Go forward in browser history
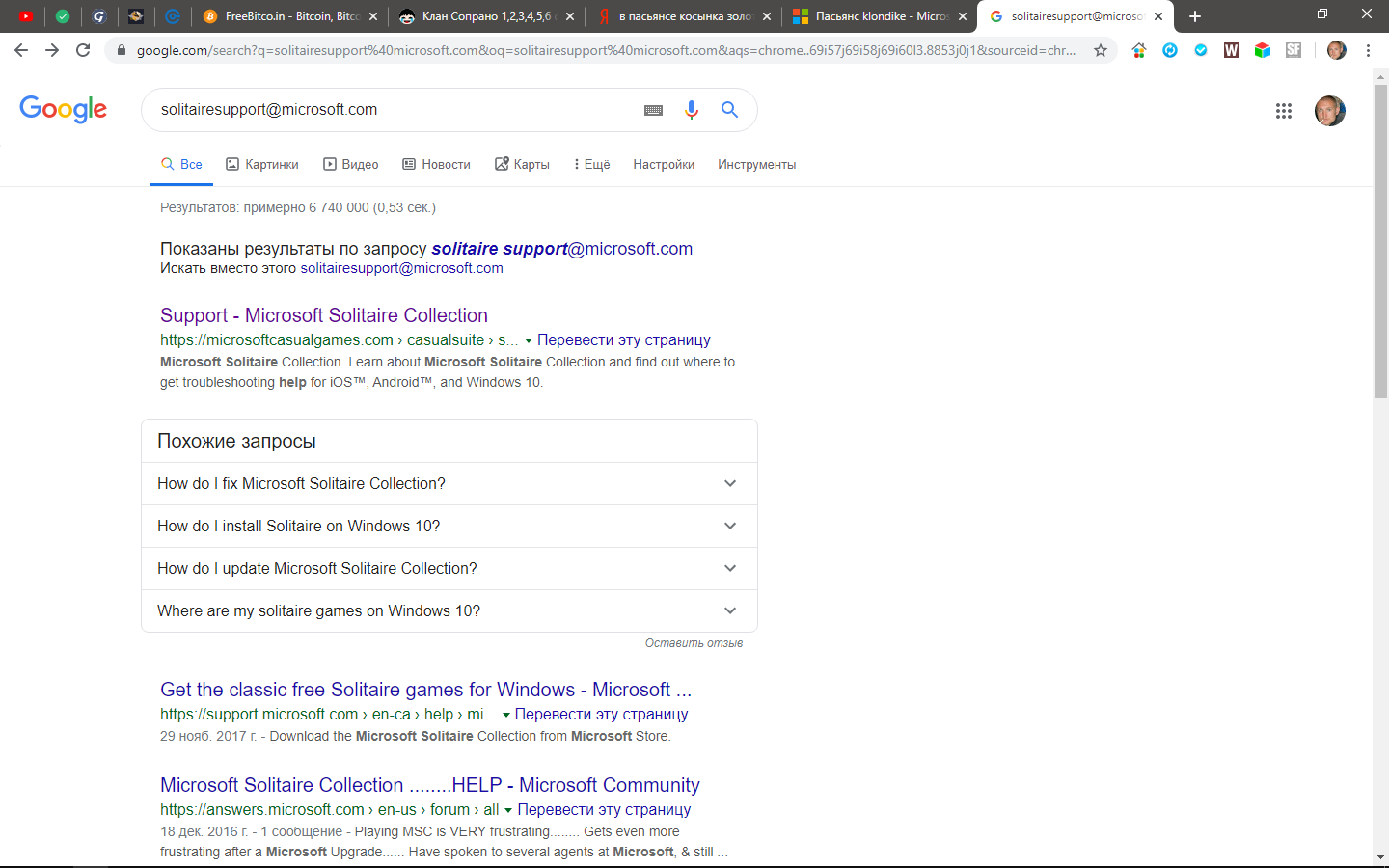Viewport: 1389px width, 868px height. click(x=52, y=50)
